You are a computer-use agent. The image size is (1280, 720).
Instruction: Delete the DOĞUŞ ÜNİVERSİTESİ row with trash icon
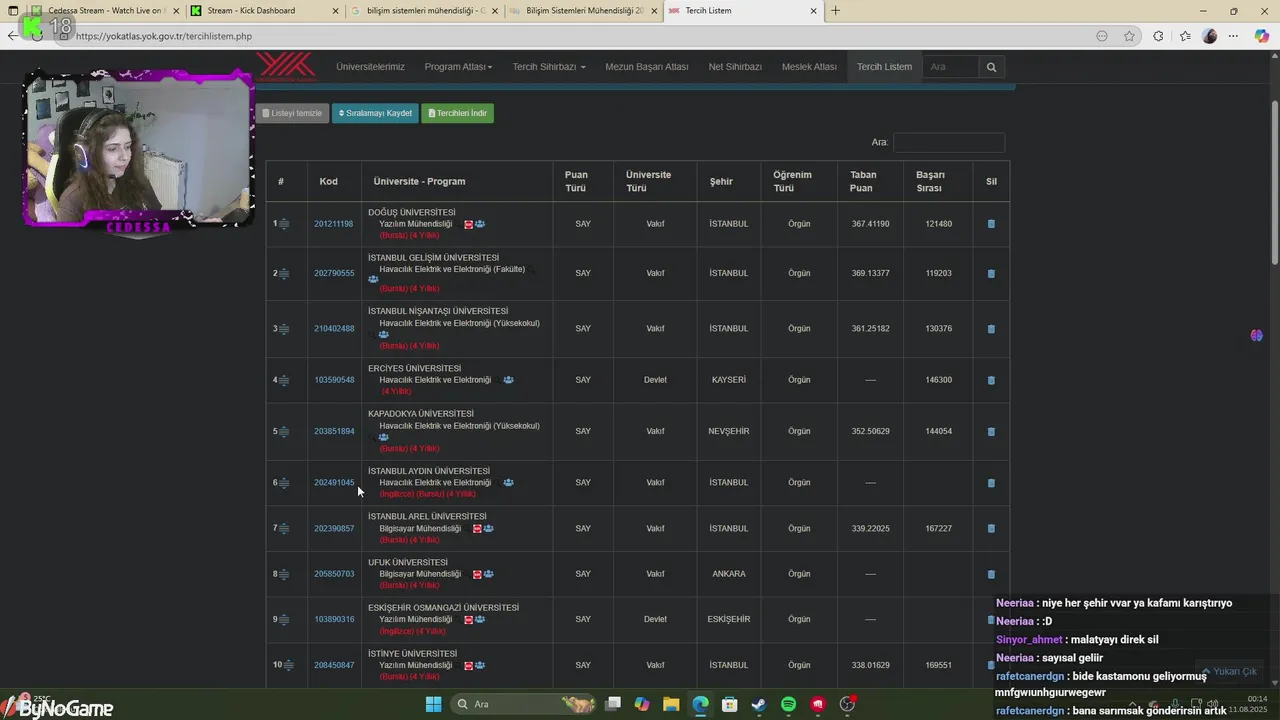point(991,224)
